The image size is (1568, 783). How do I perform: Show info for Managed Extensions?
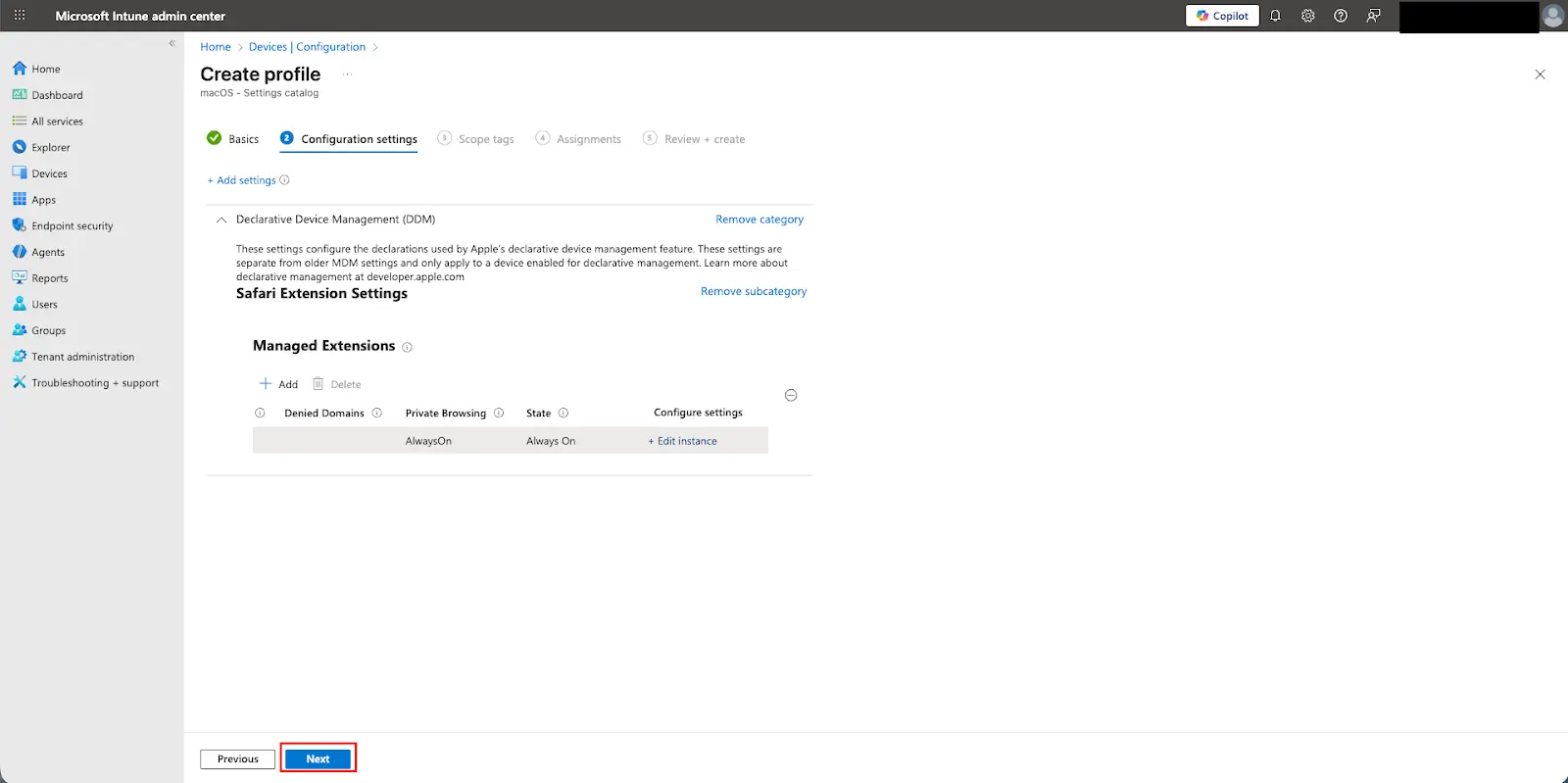(408, 347)
